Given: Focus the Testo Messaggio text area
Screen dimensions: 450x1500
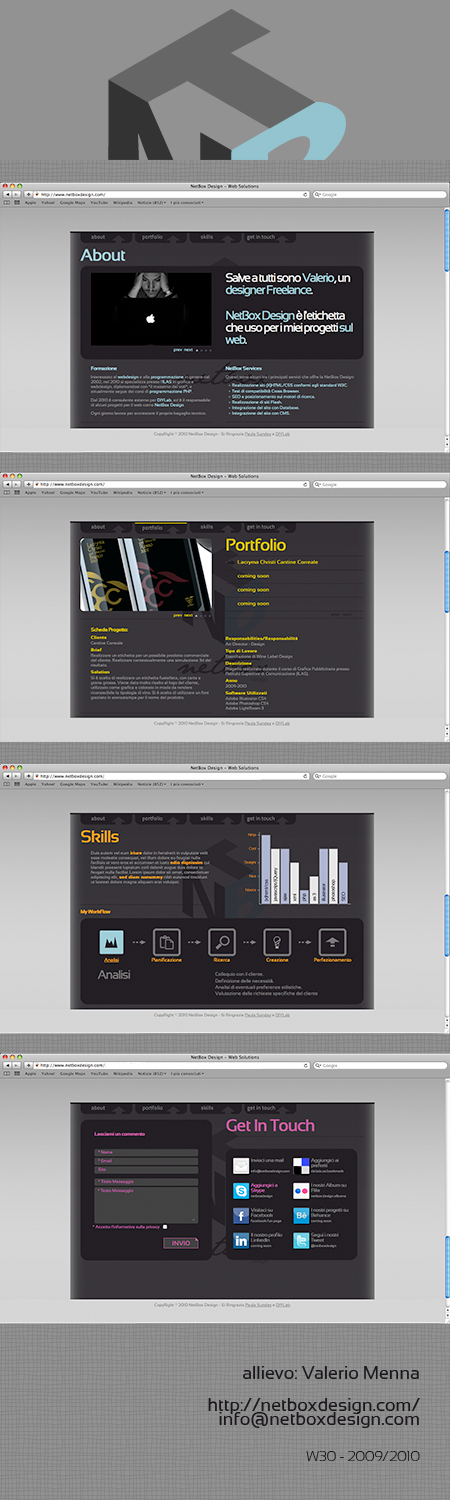Looking at the screenshot, I should pos(147,1204).
